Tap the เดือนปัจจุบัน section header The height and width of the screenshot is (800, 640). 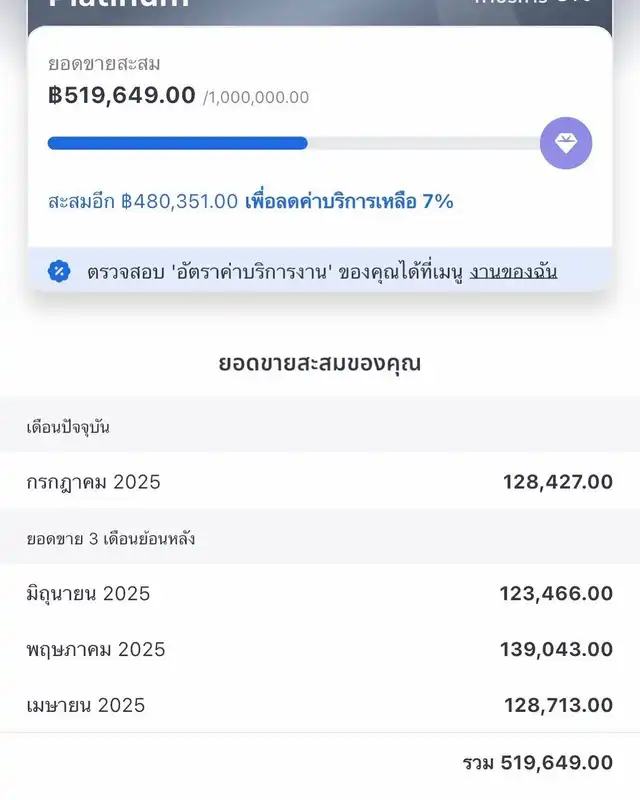[x=68, y=427]
